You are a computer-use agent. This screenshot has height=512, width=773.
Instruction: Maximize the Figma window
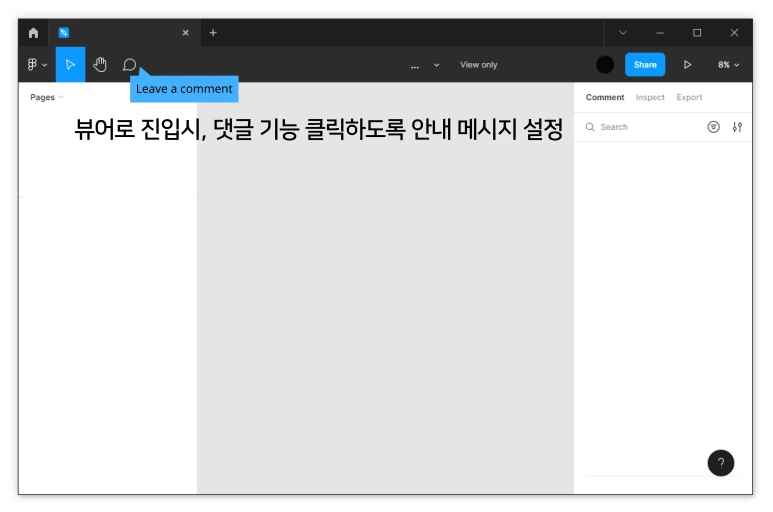(697, 33)
